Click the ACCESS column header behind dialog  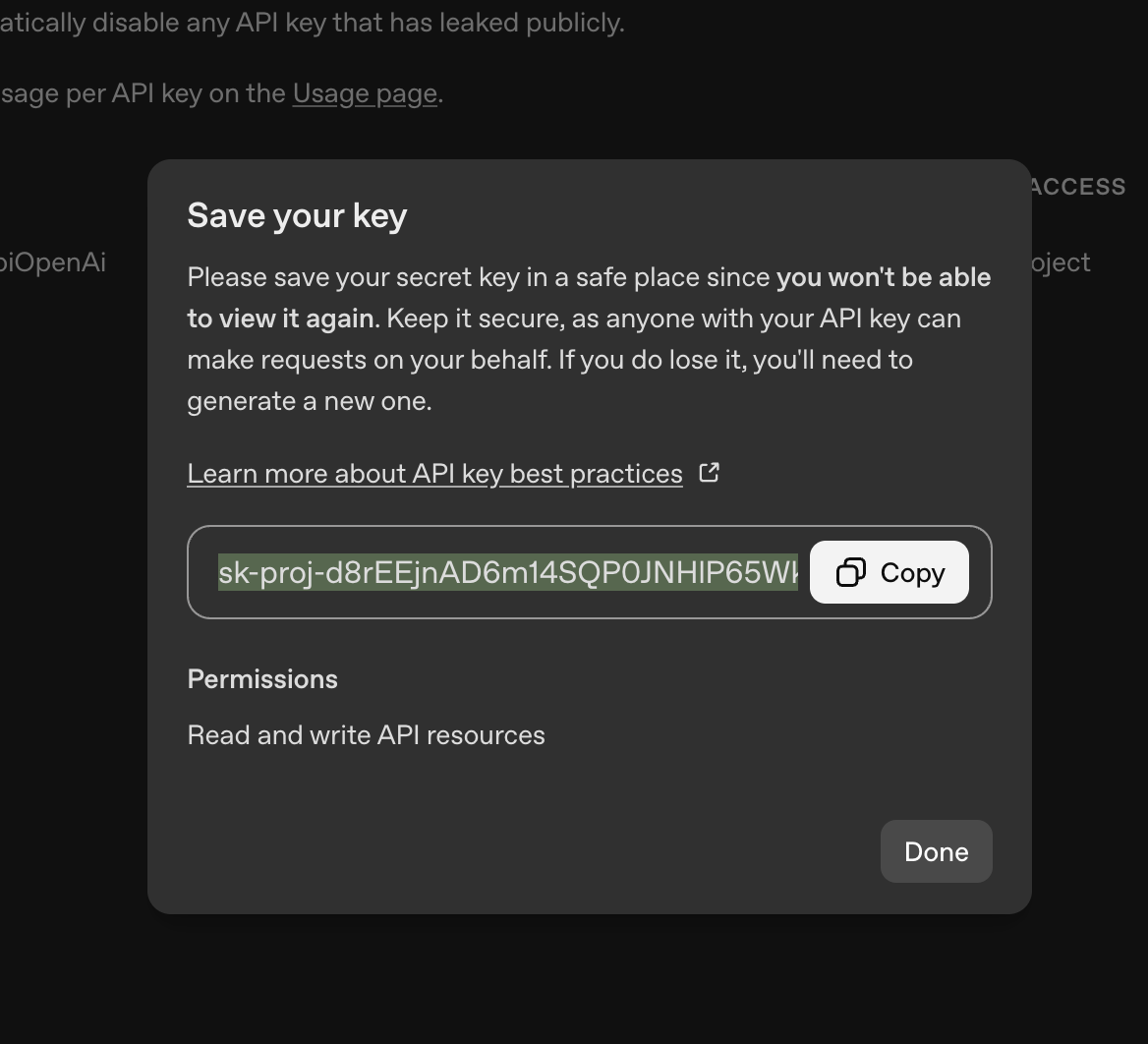coord(1077,187)
